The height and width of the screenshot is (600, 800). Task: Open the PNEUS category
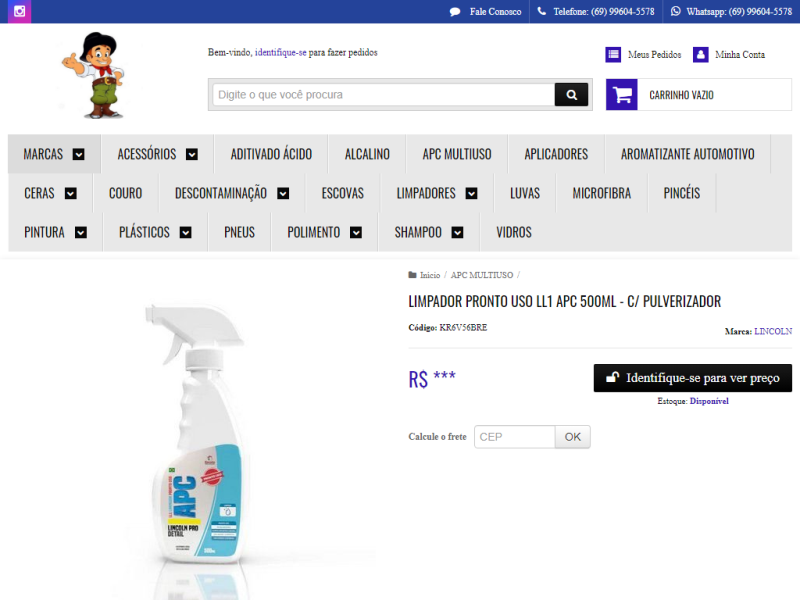click(x=239, y=233)
